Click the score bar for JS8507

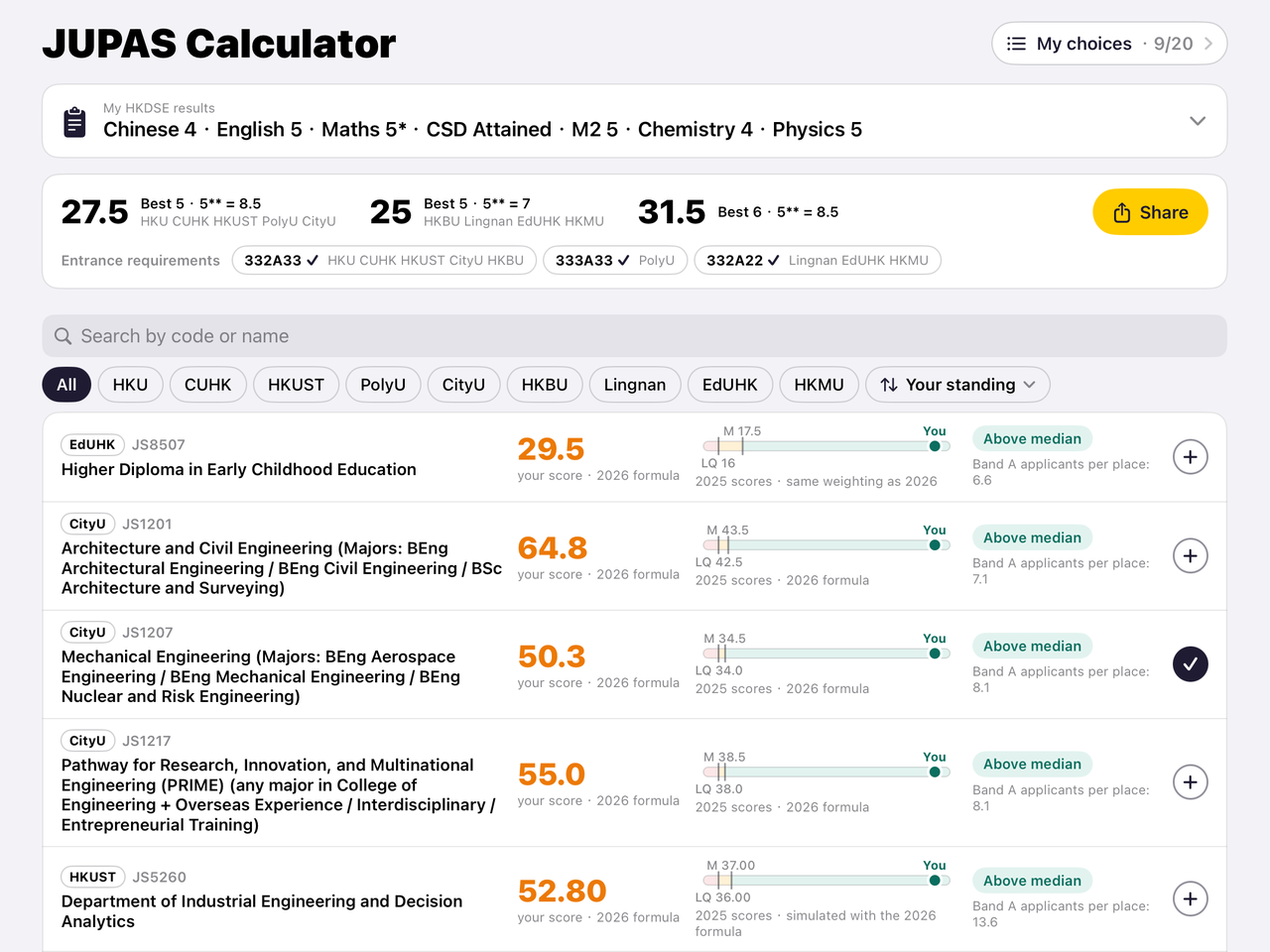(x=826, y=446)
